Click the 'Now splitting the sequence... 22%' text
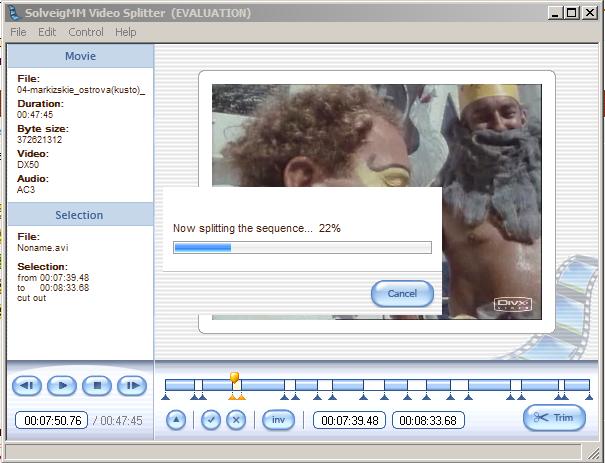The image size is (605, 463). 257,228
